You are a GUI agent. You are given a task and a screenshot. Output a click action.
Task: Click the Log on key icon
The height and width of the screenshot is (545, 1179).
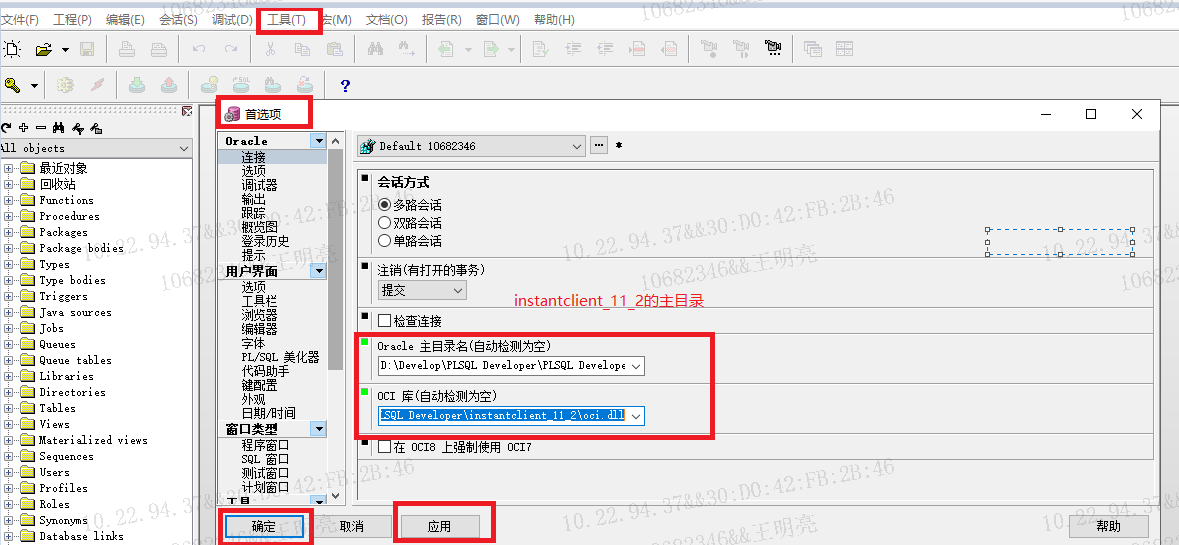tap(12, 85)
